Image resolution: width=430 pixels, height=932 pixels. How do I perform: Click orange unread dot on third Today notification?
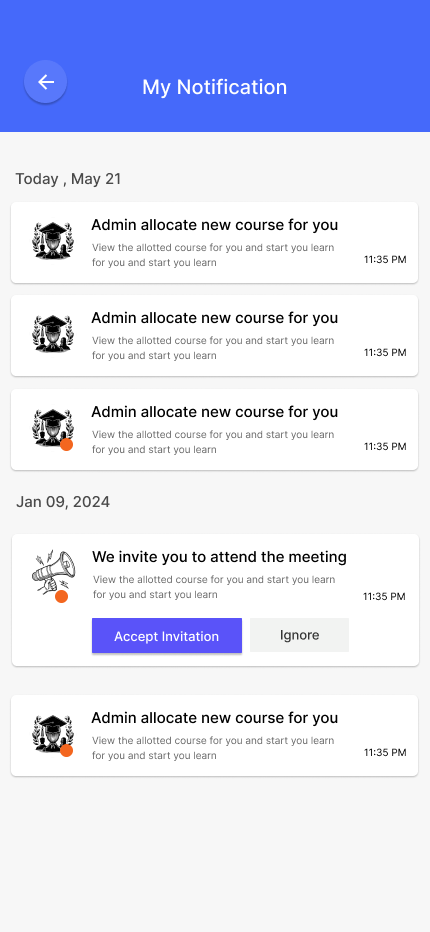click(x=67, y=445)
